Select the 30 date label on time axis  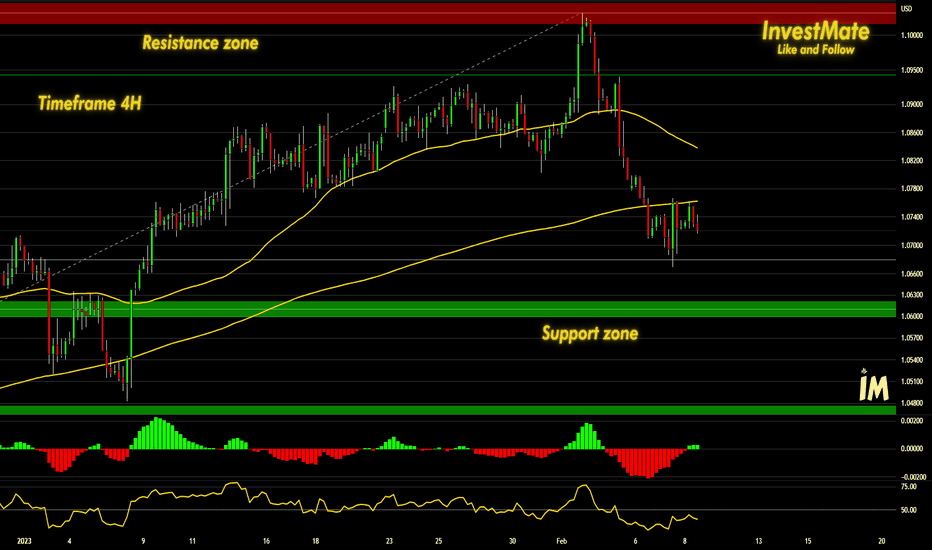pyautogui.click(x=512, y=541)
